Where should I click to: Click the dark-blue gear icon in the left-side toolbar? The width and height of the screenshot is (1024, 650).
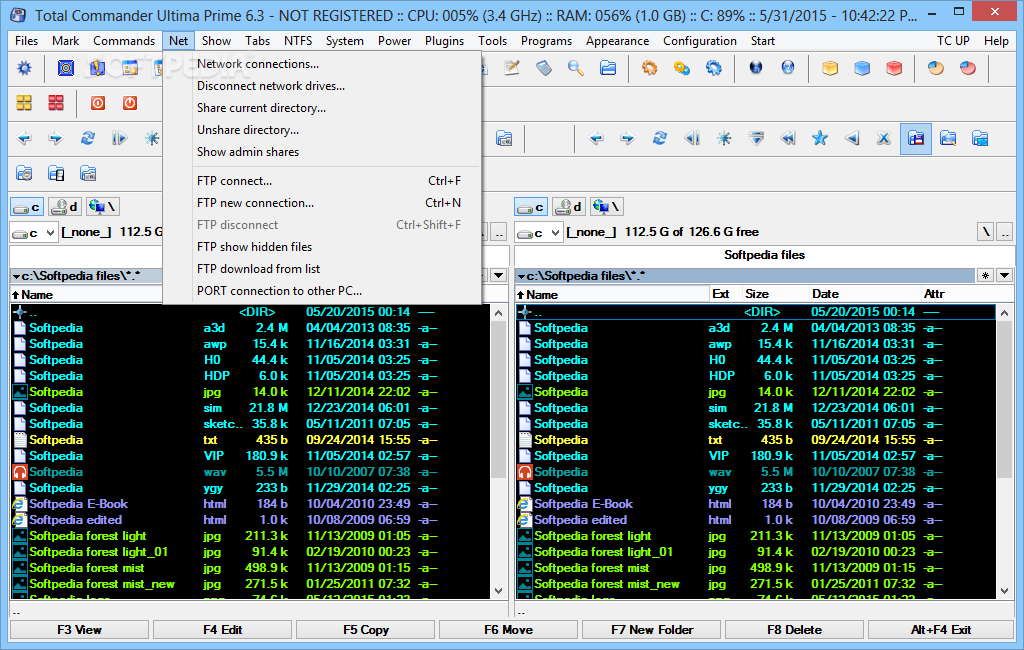tap(24, 68)
